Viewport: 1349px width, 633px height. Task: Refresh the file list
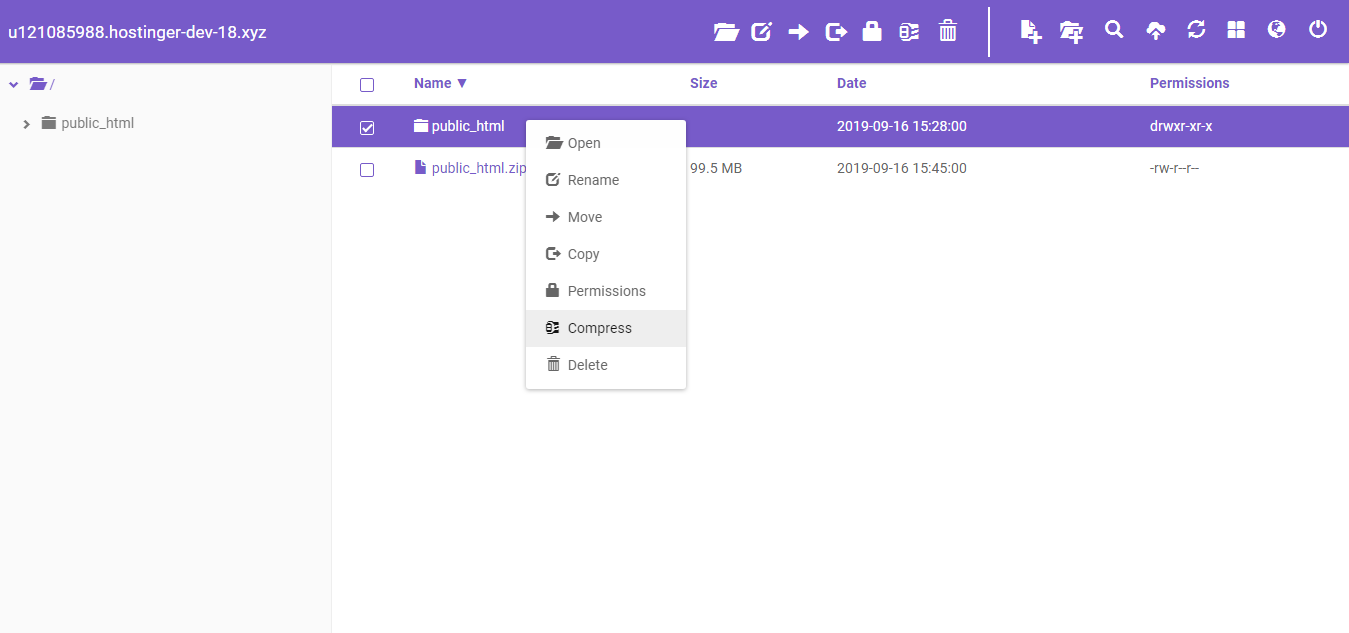pyautogui.click(x=1196, y=30)
